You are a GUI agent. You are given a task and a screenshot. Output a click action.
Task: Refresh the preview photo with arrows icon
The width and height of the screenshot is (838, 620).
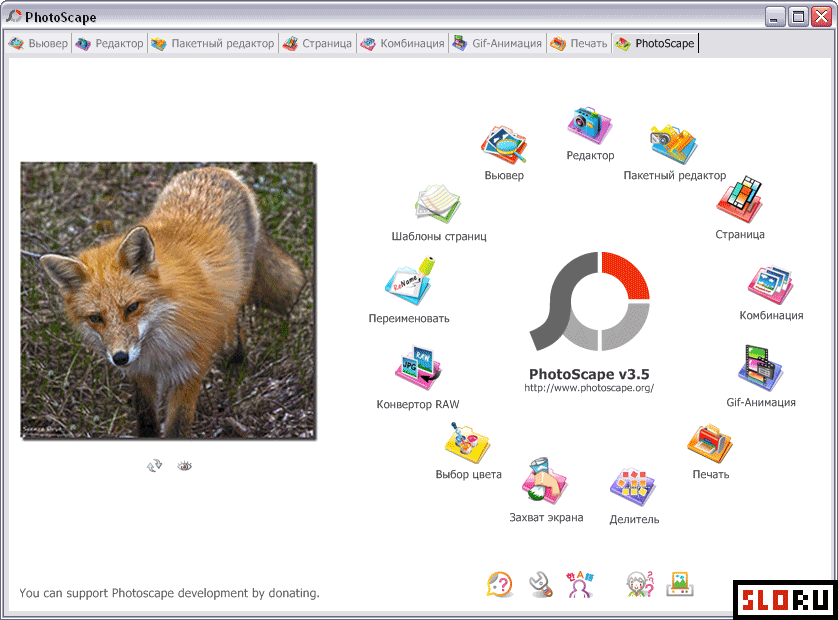[x=154, y=466]
